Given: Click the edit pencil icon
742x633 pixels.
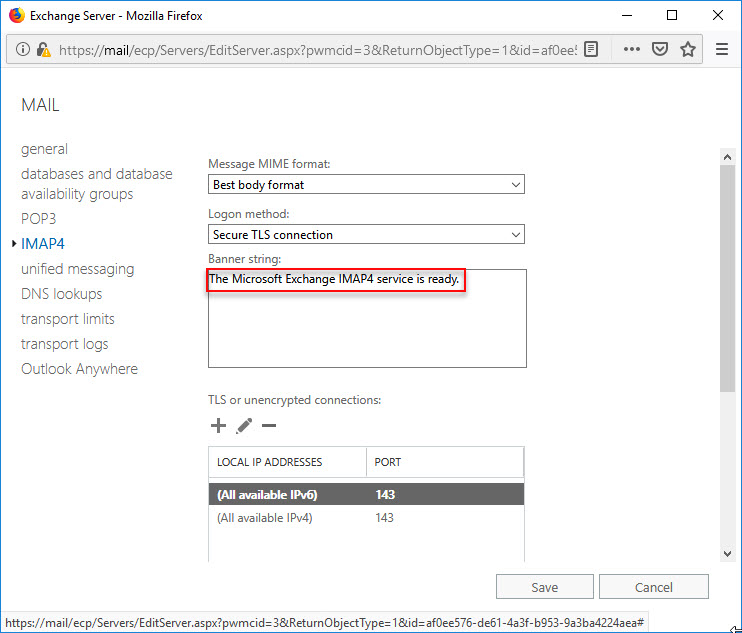Looking at the screenshot, I should (244, 426).
